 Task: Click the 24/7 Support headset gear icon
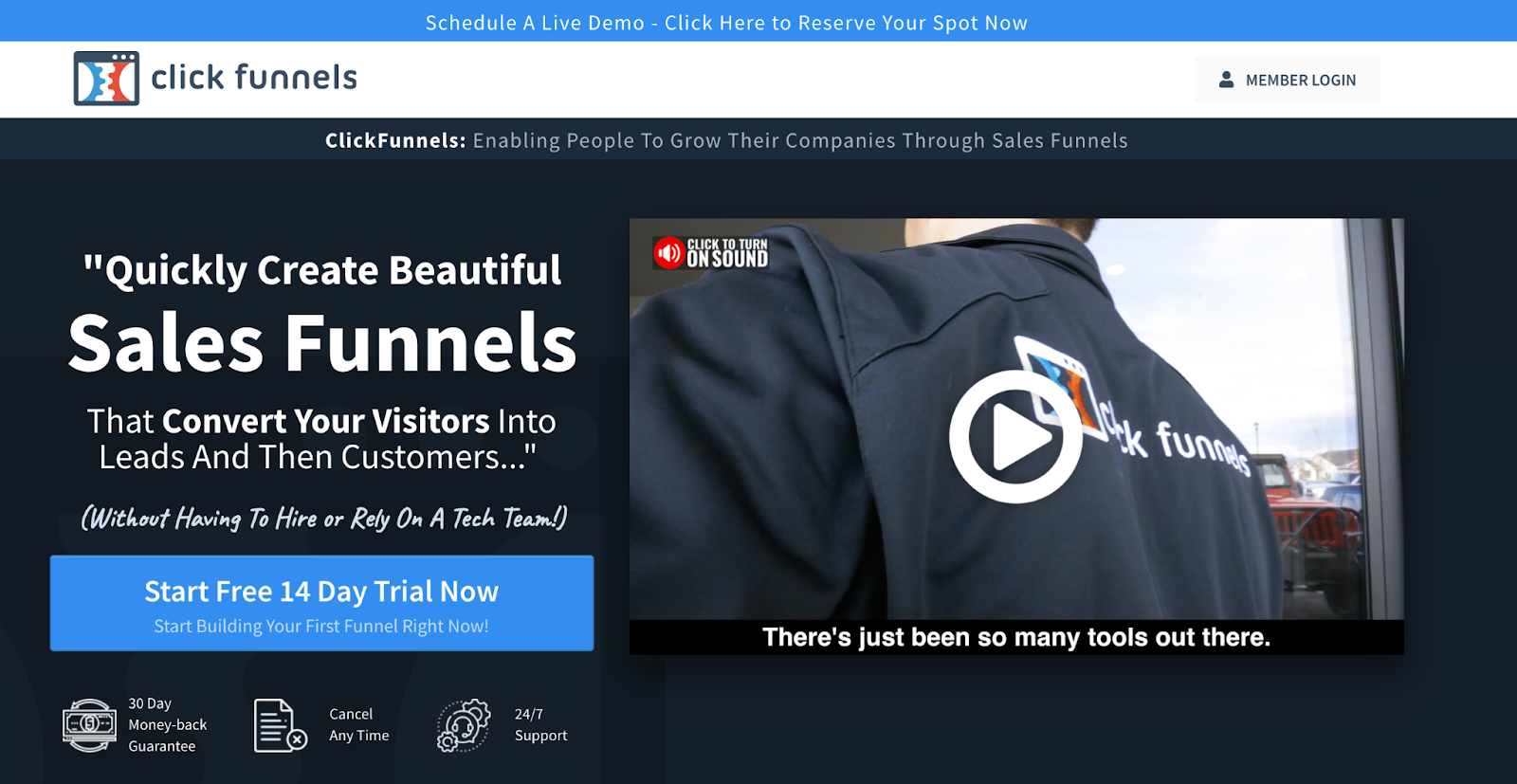click(464, 725)
